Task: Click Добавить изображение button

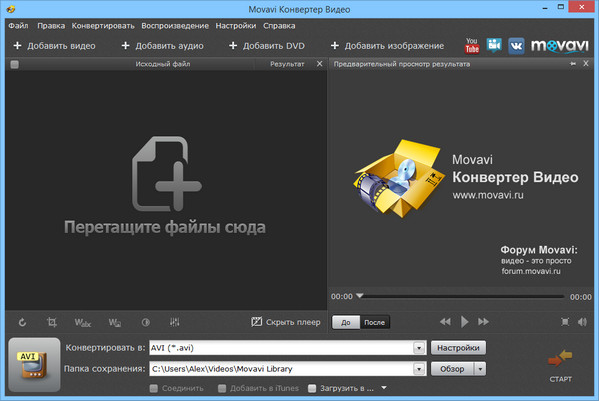Action: click(387, 46)
